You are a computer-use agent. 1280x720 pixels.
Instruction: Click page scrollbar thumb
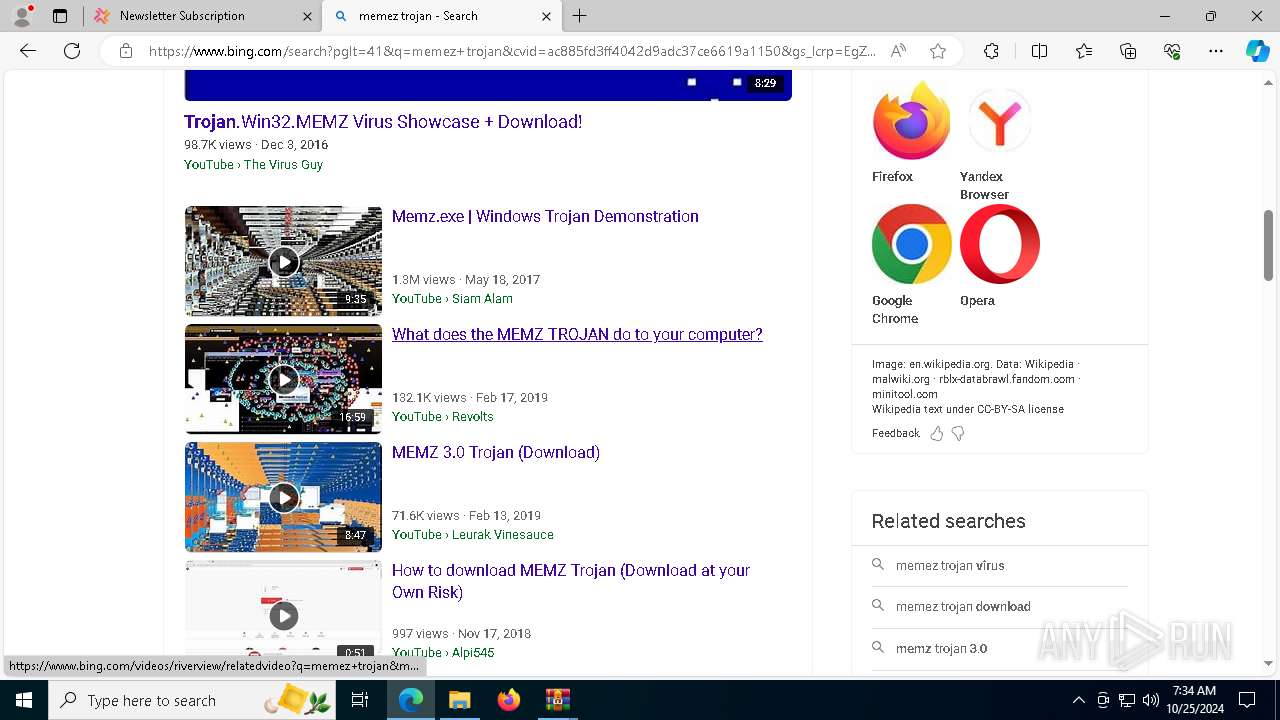[1269, 246]
